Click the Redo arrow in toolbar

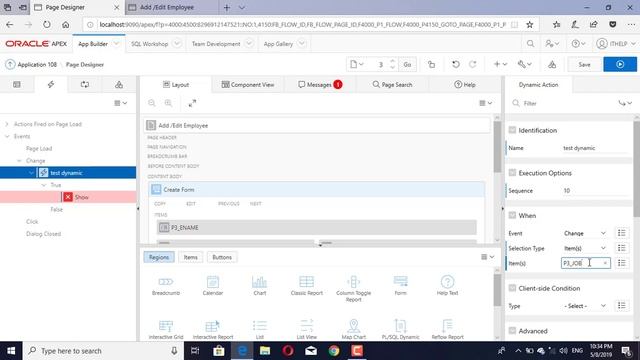click(x=473, y=64)
